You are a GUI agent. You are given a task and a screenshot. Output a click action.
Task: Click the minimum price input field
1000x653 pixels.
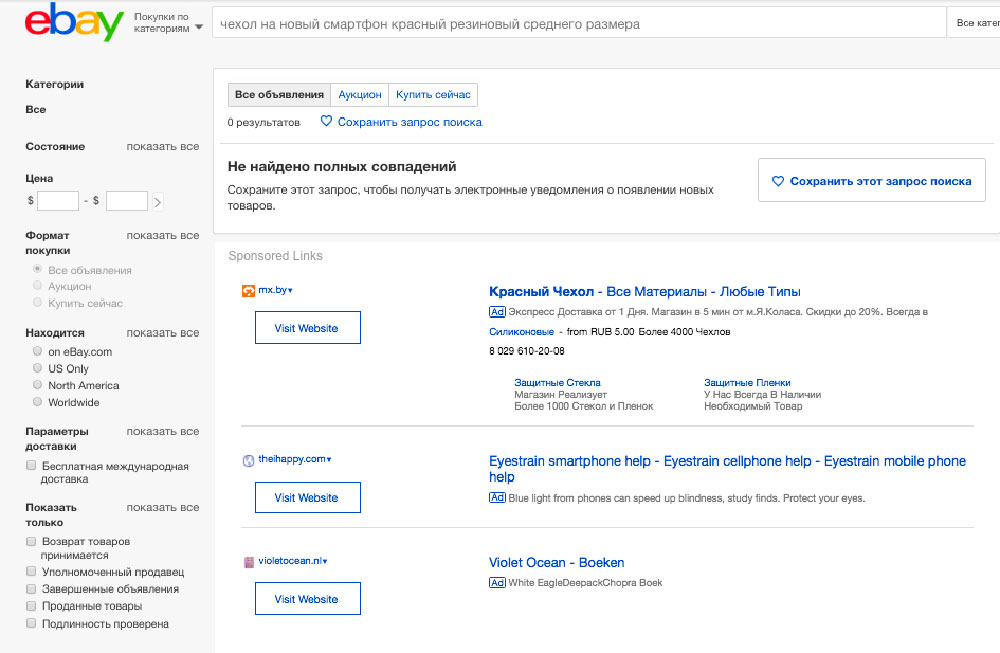58,202
